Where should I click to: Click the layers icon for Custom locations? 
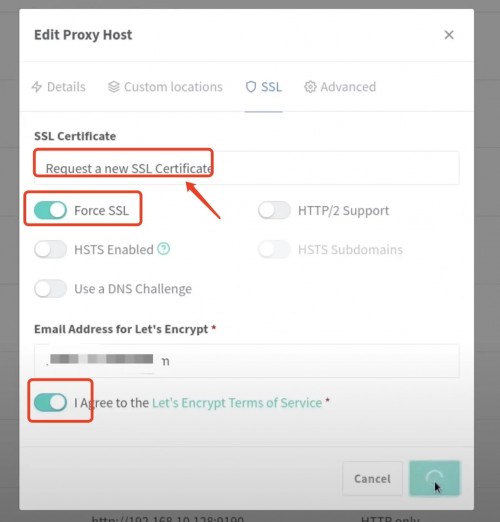tap(114, 87)
